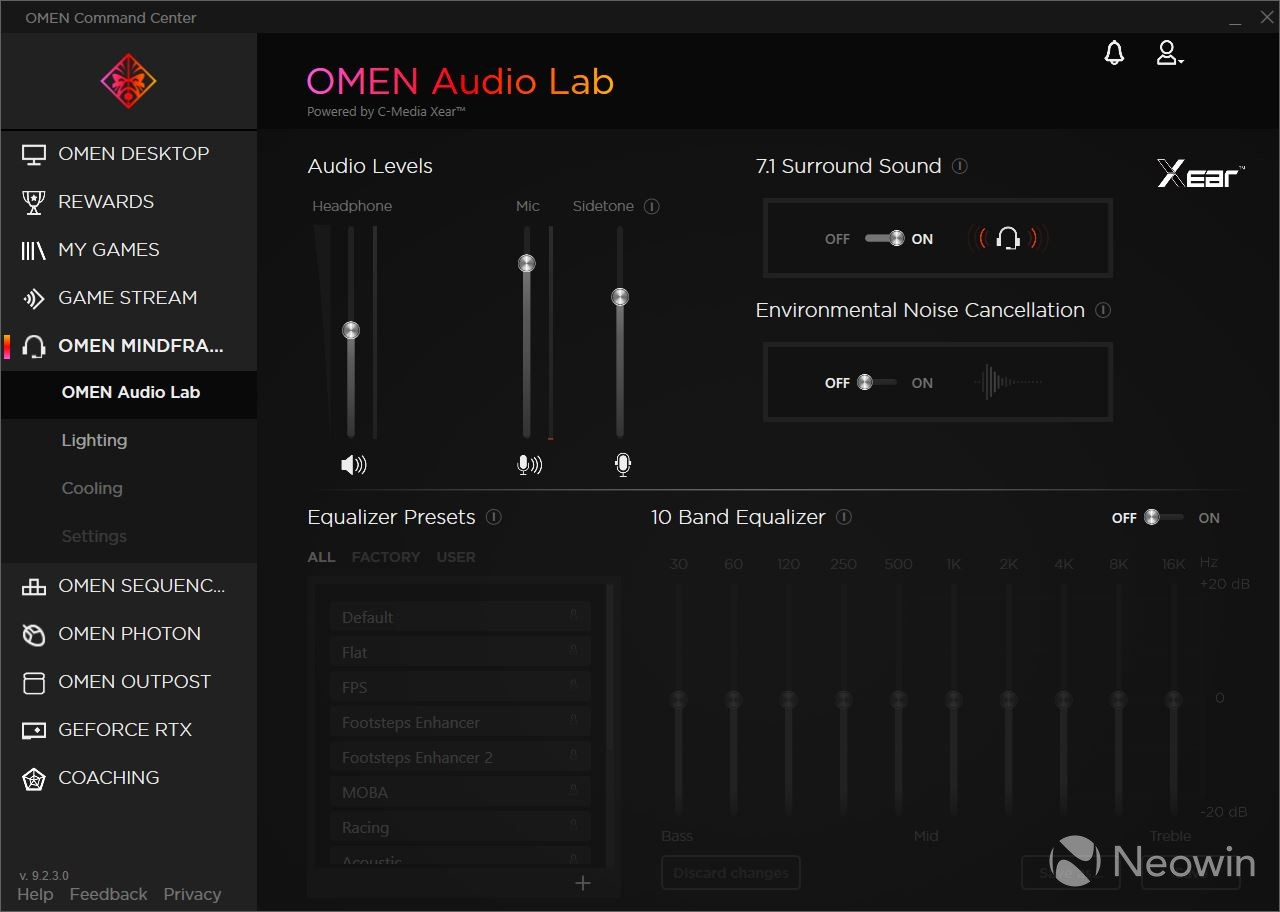Toggle the 7.1 Surround Sound switch

pos(884,238)
